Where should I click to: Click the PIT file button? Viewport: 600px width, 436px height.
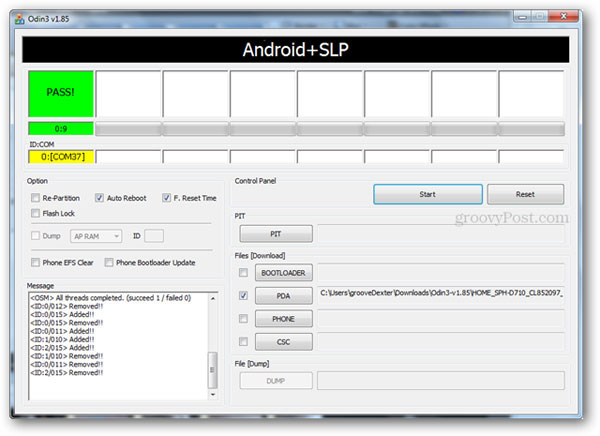pyautogui.click(x=277, y=233)
